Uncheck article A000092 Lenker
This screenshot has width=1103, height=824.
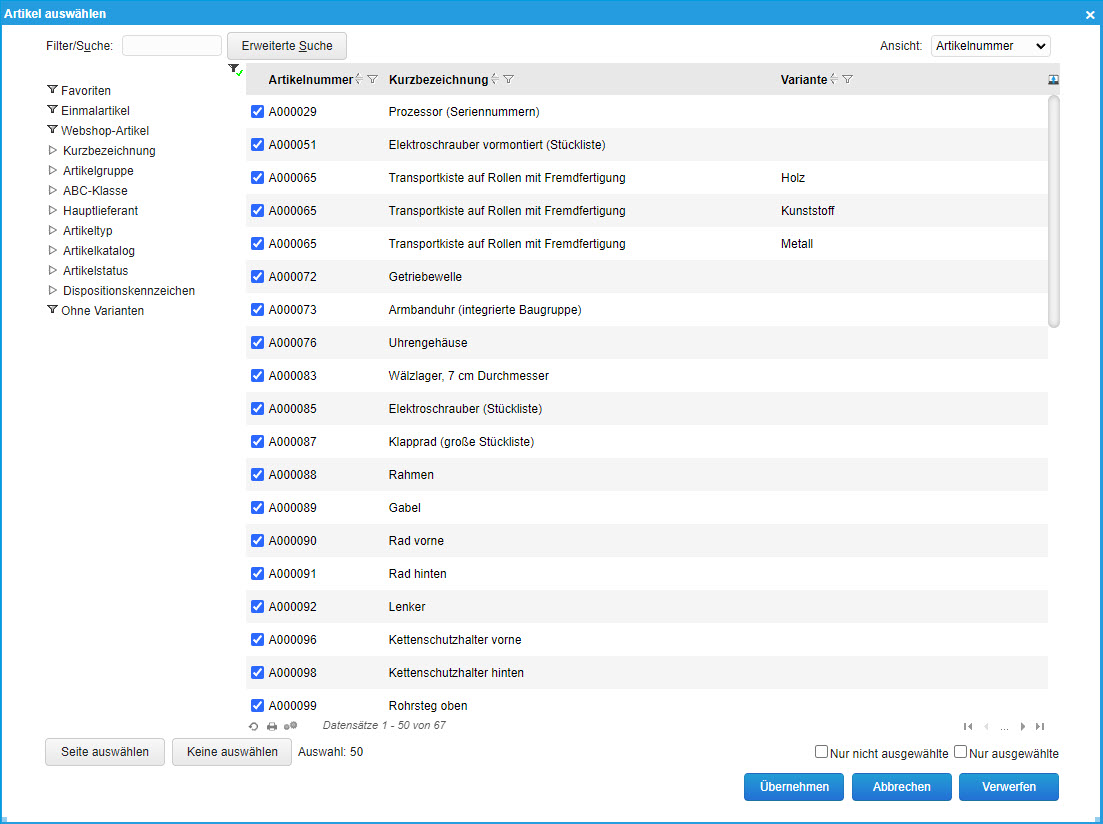[x=257, y=607]
